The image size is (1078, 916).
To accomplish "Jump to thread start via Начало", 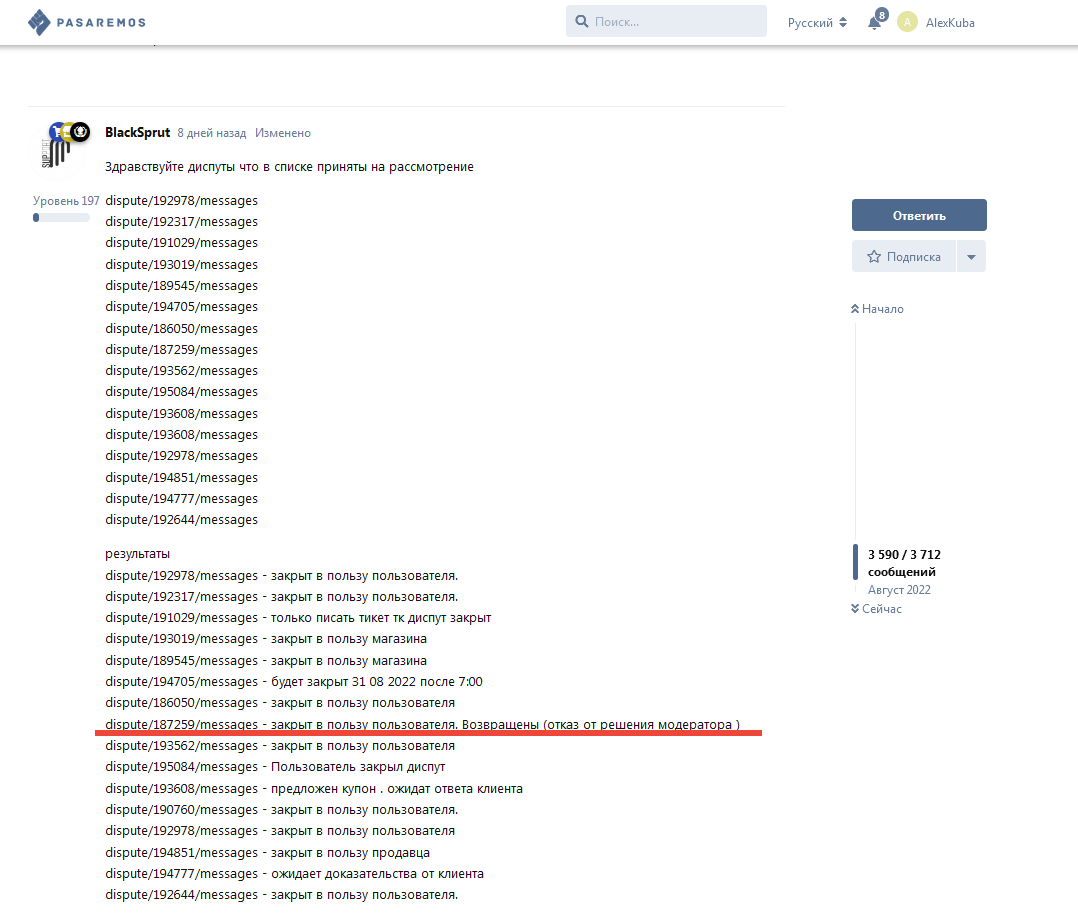I will pyautogui.click(x=877, y=309).
